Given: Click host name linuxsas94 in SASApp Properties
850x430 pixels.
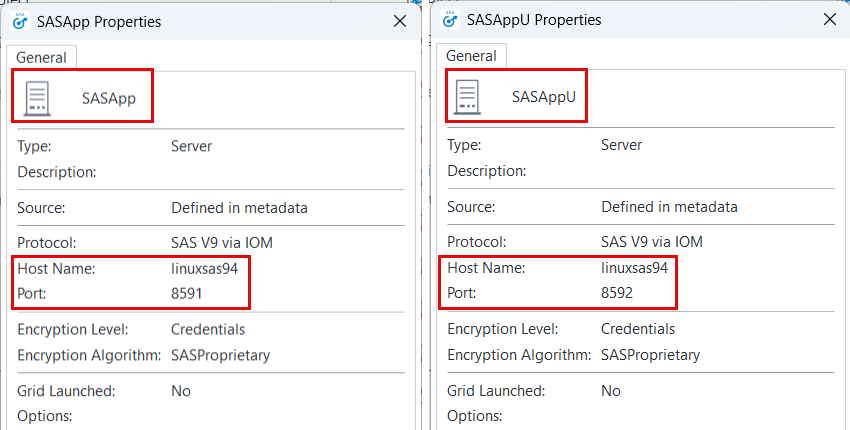Looking at the screenshot, I should (204, 268).
